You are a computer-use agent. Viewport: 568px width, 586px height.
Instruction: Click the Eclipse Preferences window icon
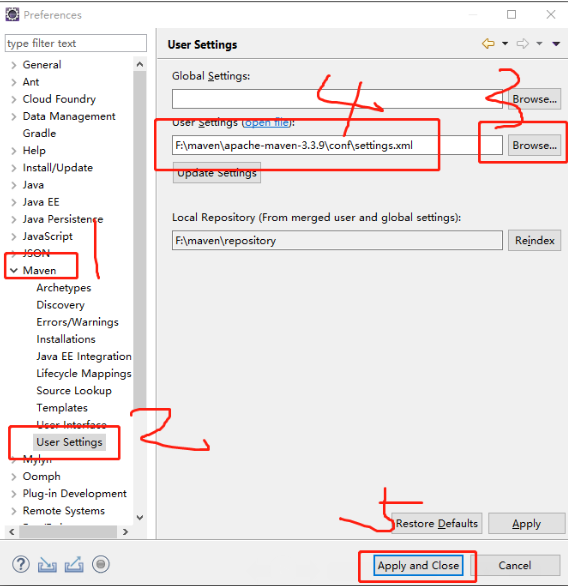click(12, 15)
